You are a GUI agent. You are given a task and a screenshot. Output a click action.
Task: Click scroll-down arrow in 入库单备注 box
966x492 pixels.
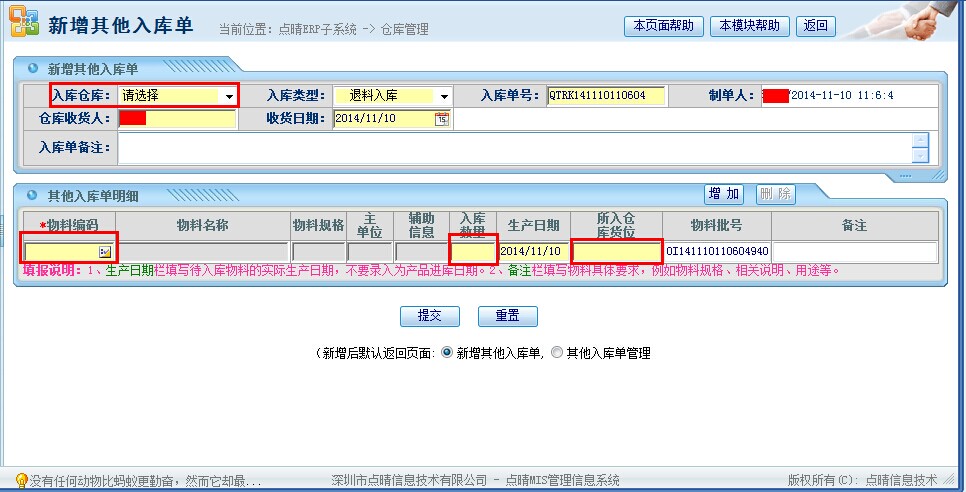tap(920, 155)
